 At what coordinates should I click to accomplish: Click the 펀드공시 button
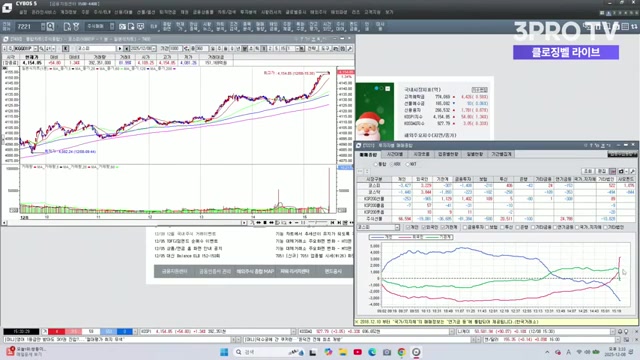pyautogui.click(x=333, y=271)
